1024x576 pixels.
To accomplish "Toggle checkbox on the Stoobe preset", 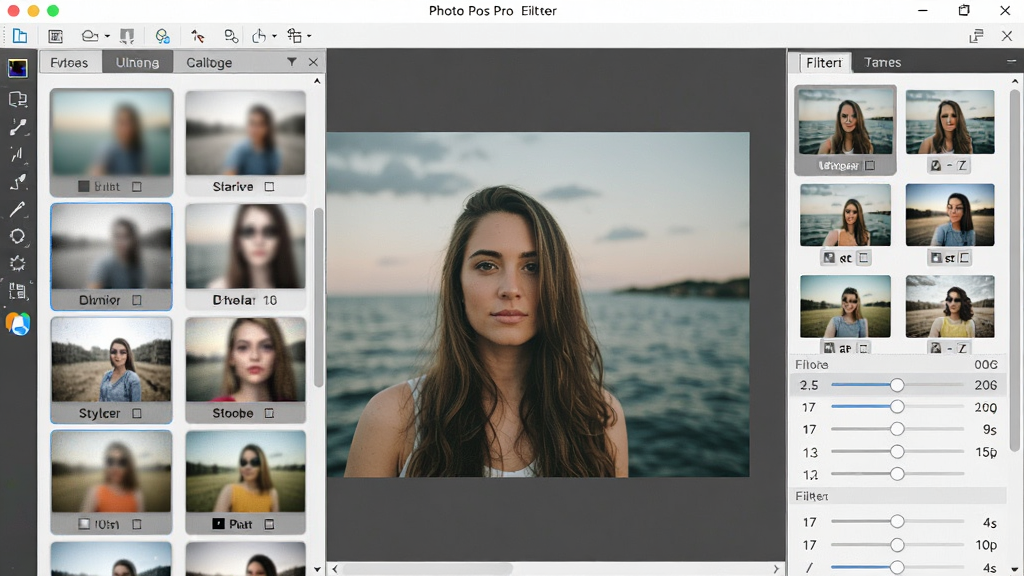I will pyautogui.click(x=269, y=413).
